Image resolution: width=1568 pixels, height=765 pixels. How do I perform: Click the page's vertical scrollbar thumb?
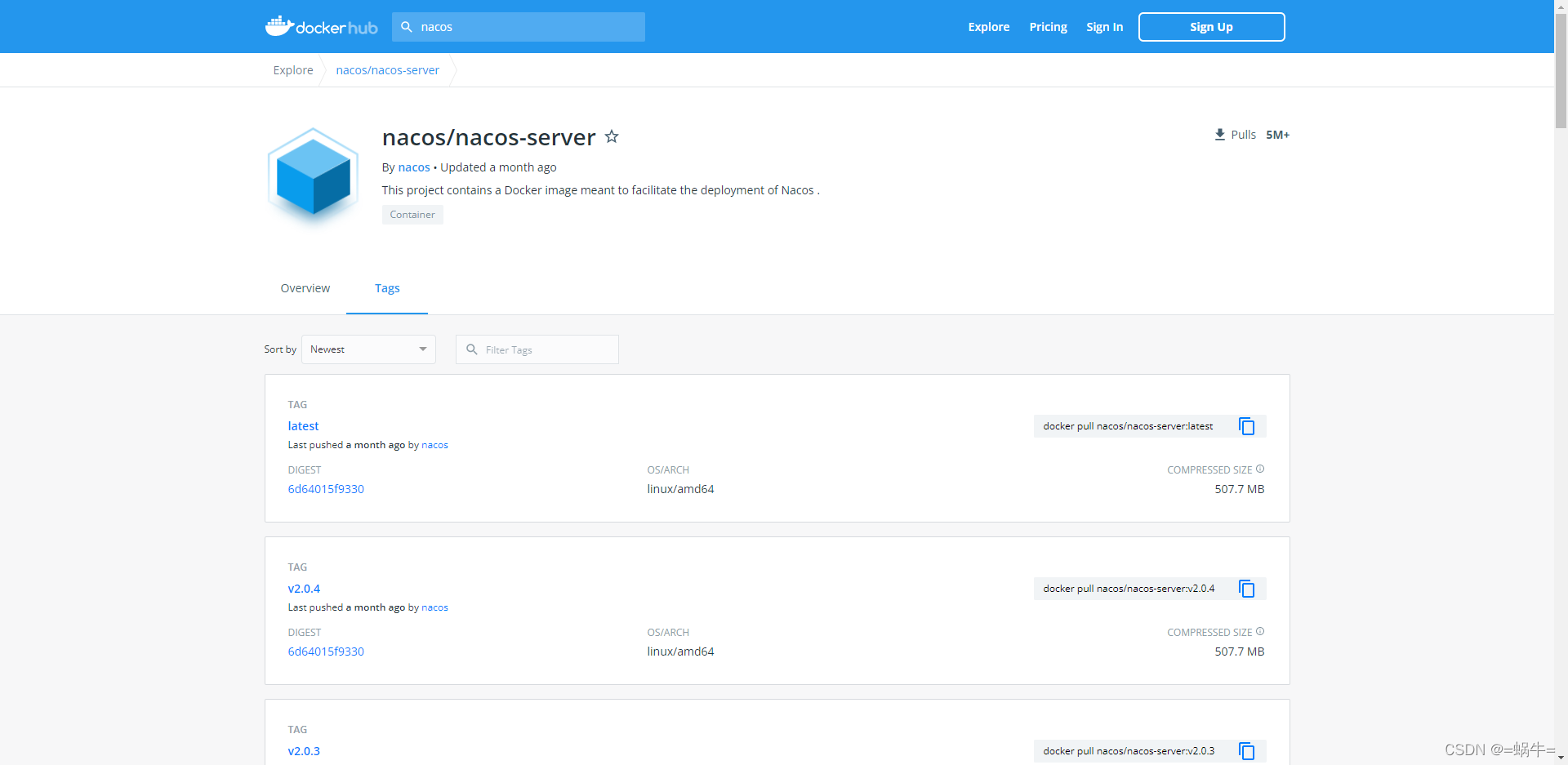[x=1561, y=70]
